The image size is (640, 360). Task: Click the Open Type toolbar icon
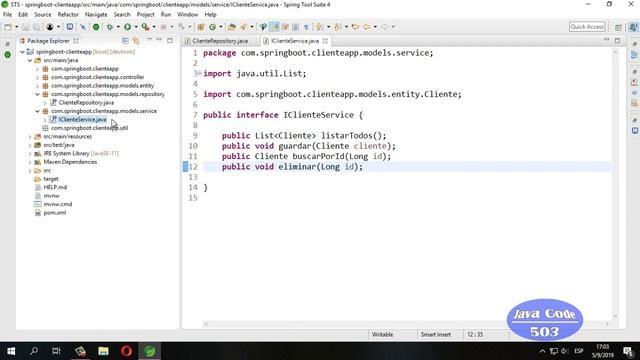(x=231, y=27)
